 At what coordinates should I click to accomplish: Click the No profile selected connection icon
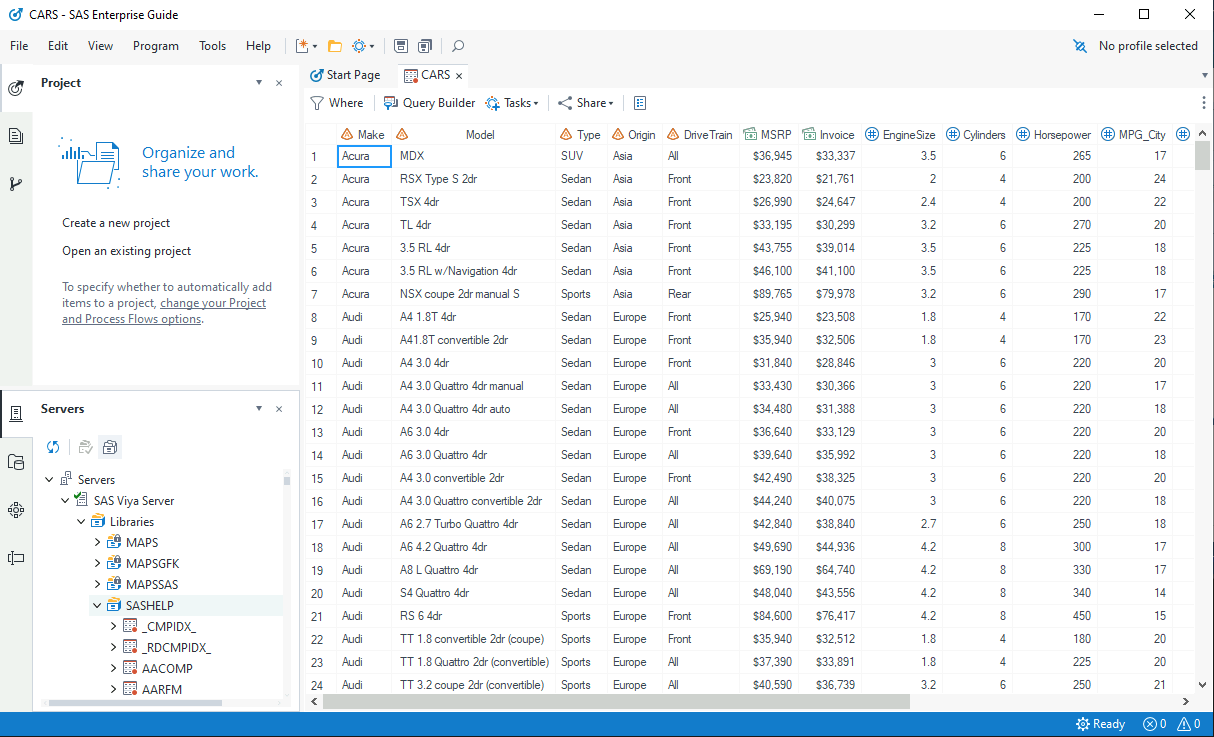point(1080,46)
